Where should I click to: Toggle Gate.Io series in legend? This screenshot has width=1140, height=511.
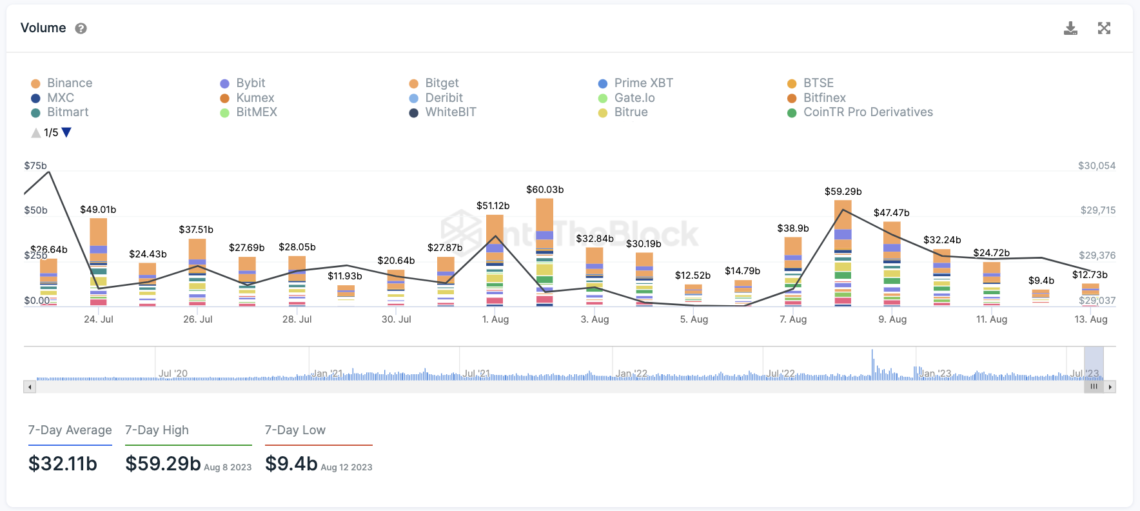pyautogui.click(x=627, y=97)
